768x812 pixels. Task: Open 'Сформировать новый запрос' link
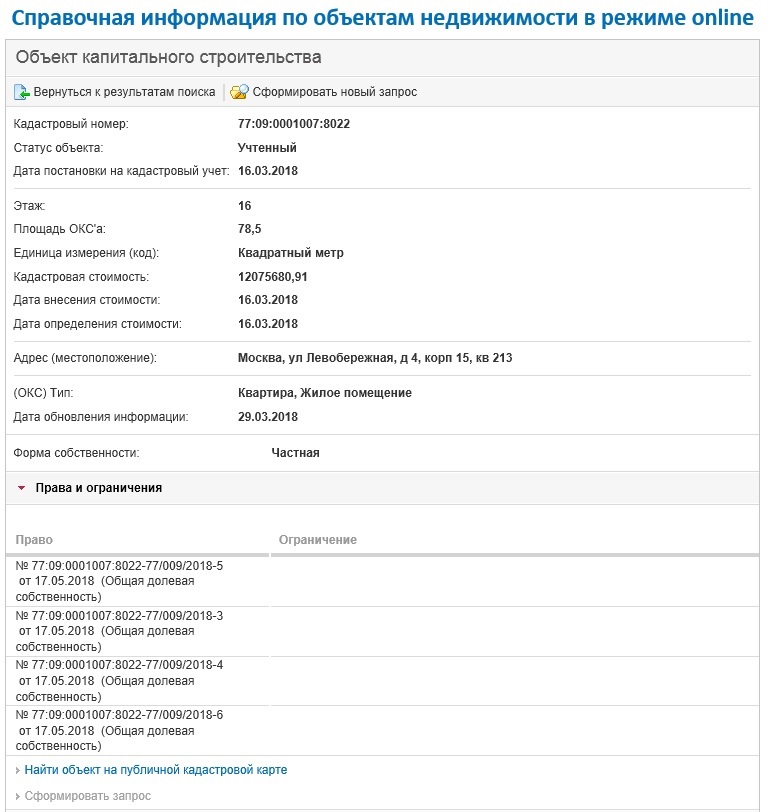334,92
